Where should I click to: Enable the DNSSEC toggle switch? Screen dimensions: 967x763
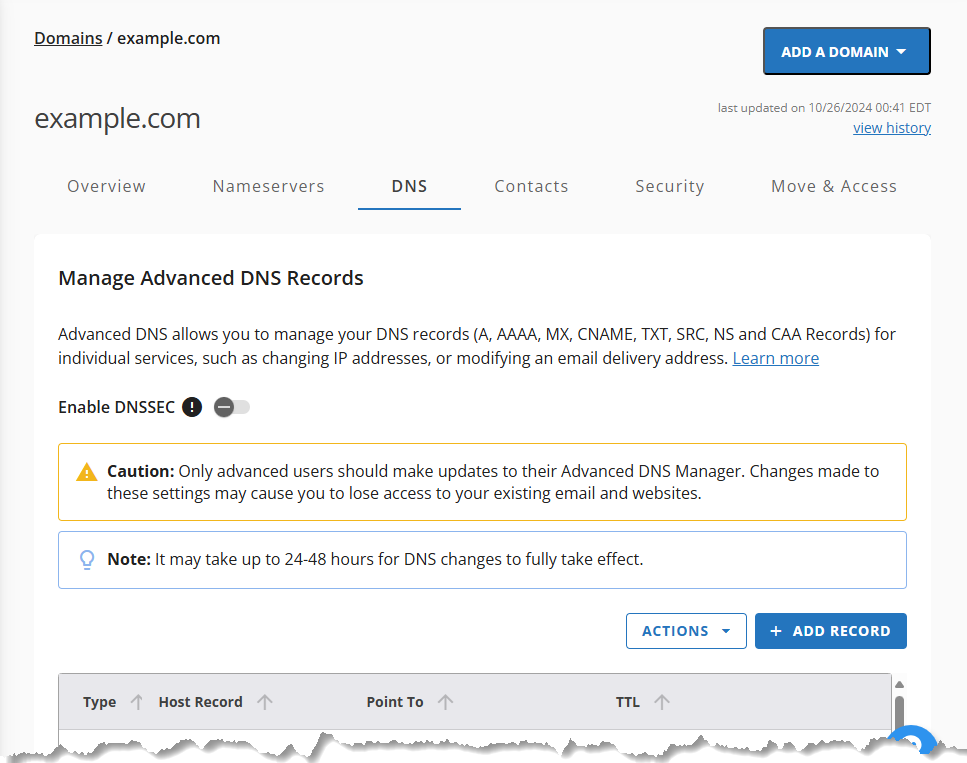[x=231, y=407]
